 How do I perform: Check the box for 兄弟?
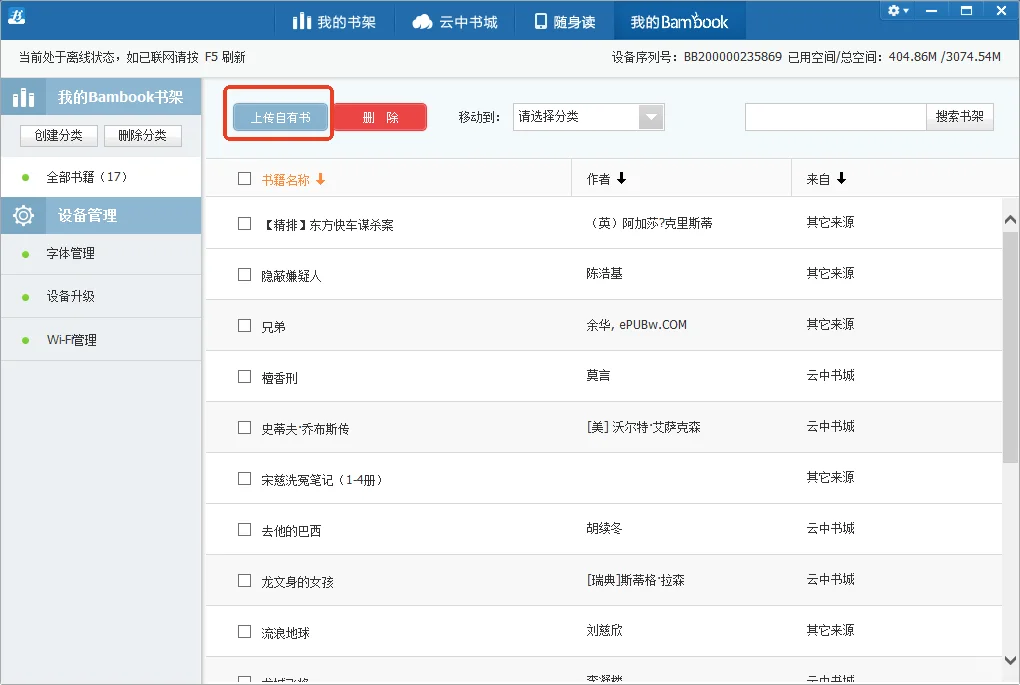click(x=245, y=325)
